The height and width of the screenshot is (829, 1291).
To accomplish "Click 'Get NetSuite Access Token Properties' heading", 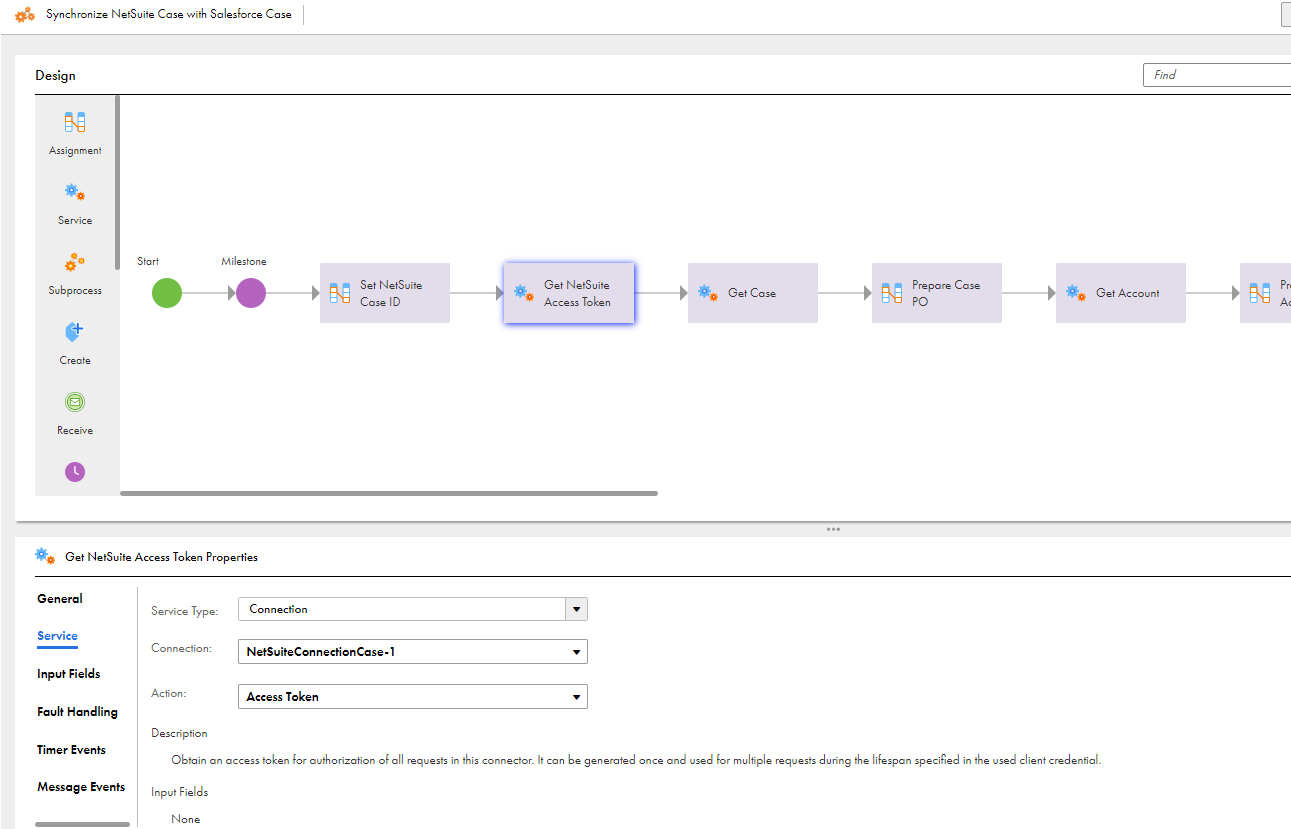I will 161,557.
